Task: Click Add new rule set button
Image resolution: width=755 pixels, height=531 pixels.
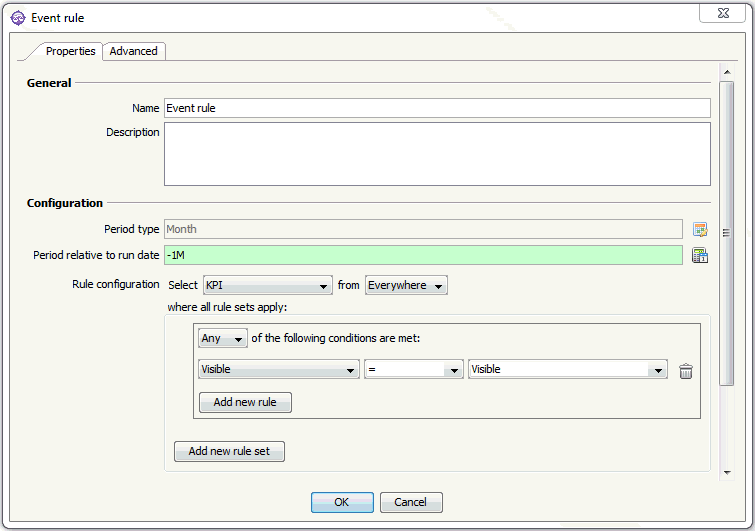Action: [229, 452]
